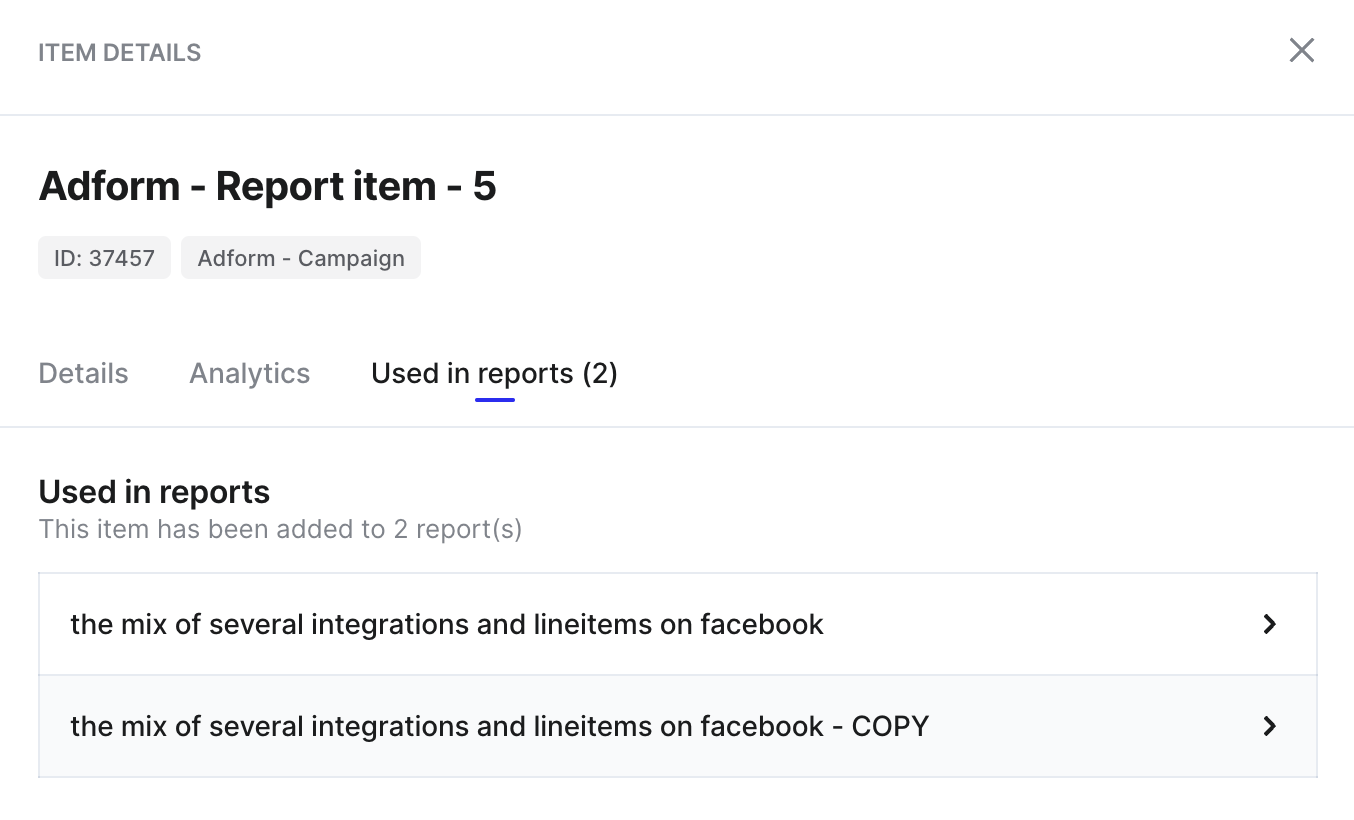Click the title Adform - Report item - 5
Viewport: 1354px width, 820px height.
point(267,186)
